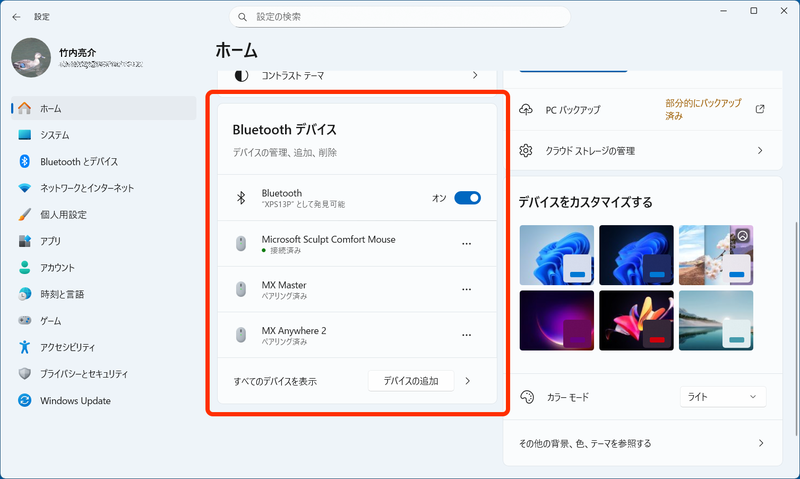Click the 設定の検索 search field

(400, 17)
